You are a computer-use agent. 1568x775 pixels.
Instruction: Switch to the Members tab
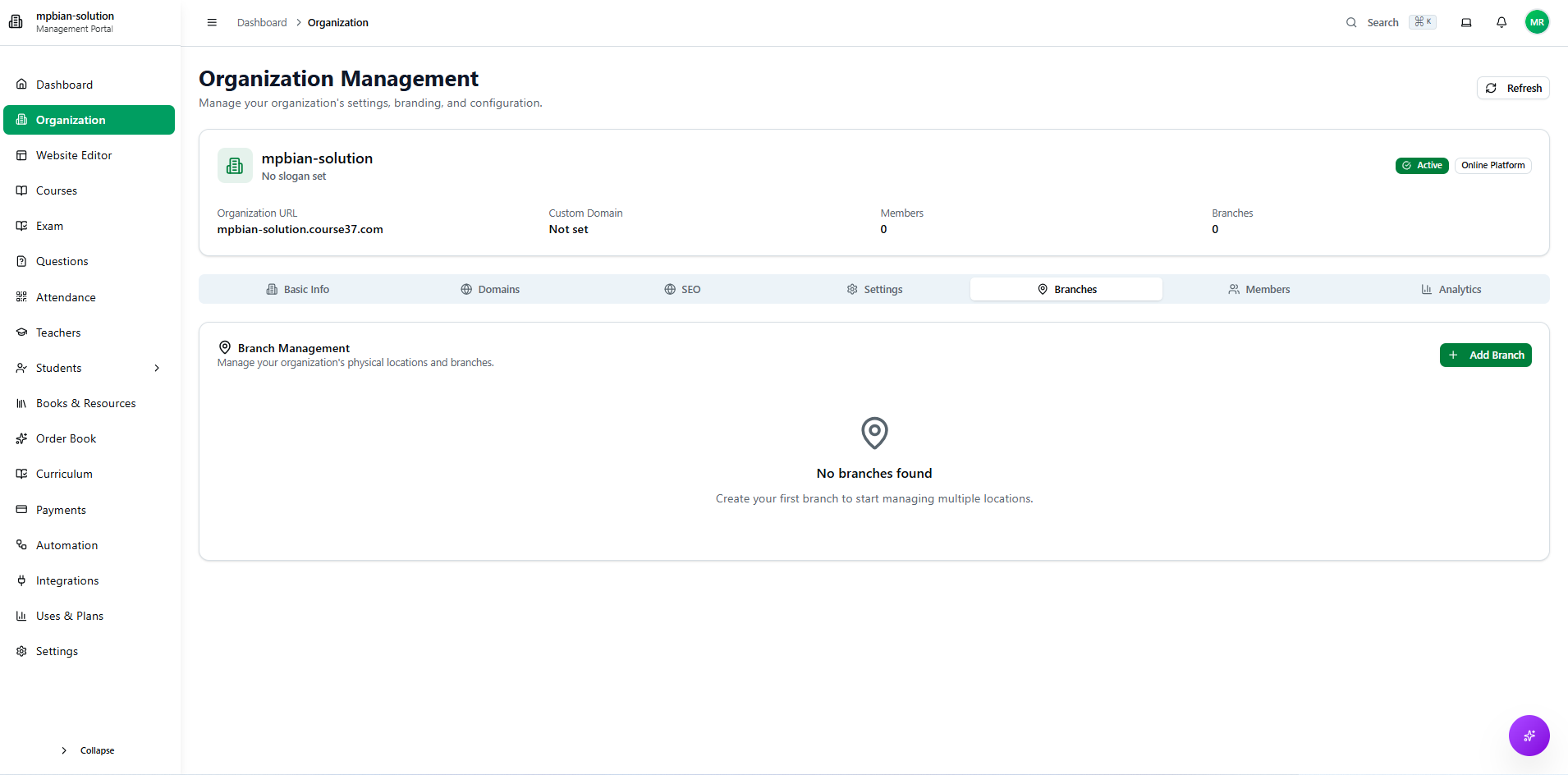tap(1259, 289)
